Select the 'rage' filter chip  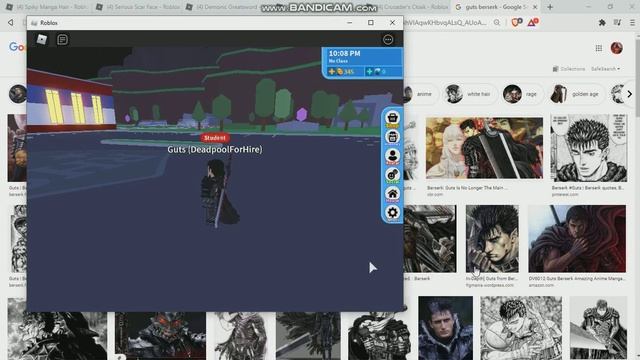pyautogui.click(x=522, y=94)
